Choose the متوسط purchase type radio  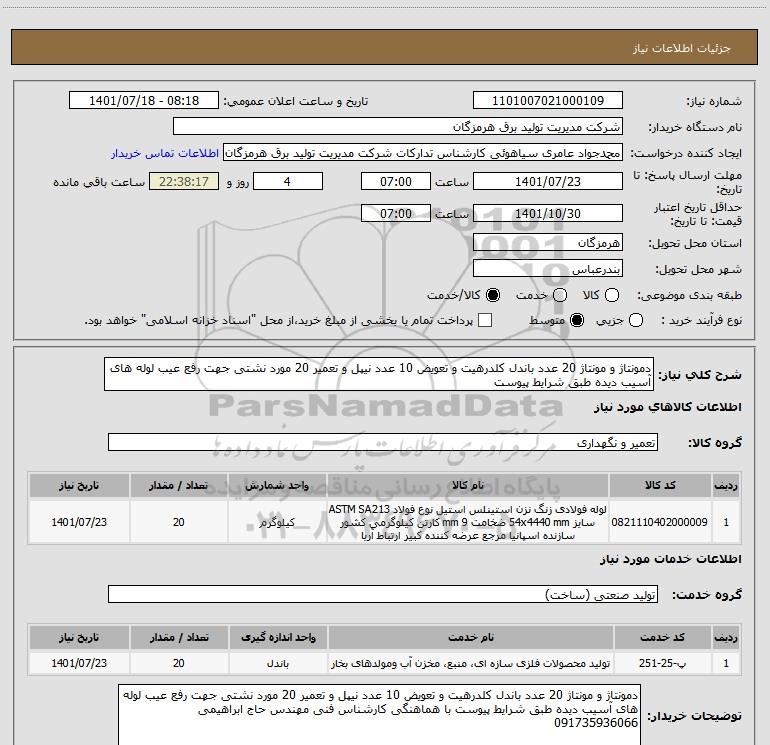click(577, 320)
